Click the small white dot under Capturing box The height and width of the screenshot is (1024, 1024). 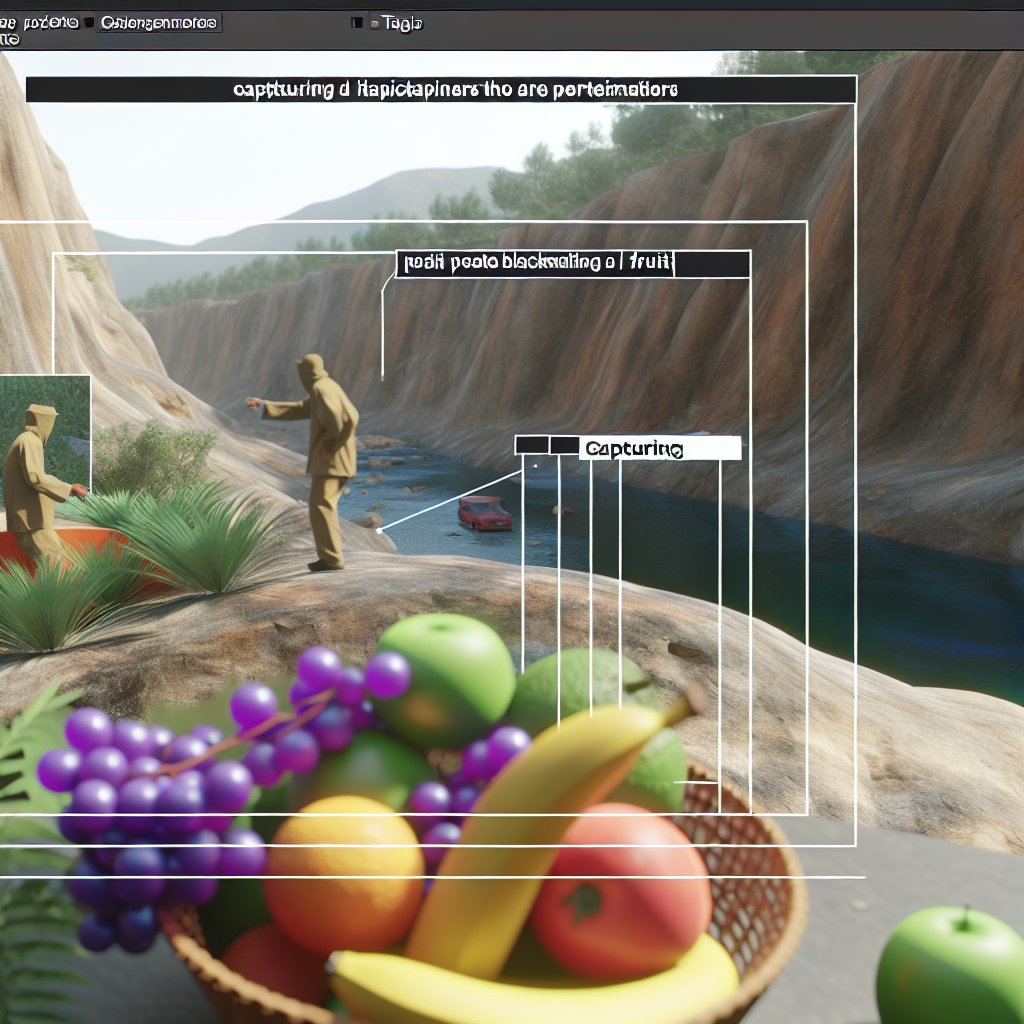535,465
